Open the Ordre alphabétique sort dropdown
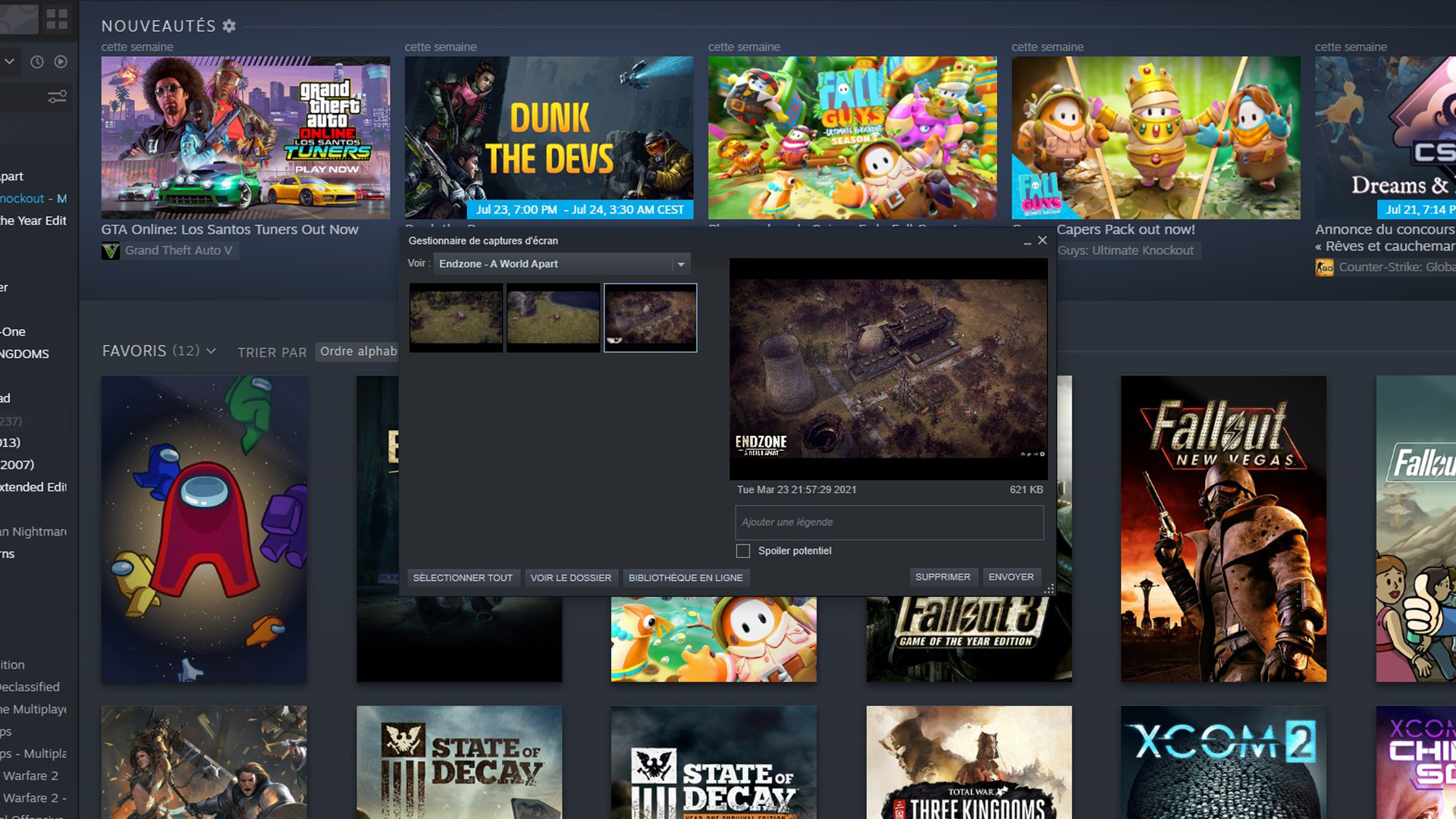The width and height of the screenshot is (1456, 819). click(x=357, y=351)
